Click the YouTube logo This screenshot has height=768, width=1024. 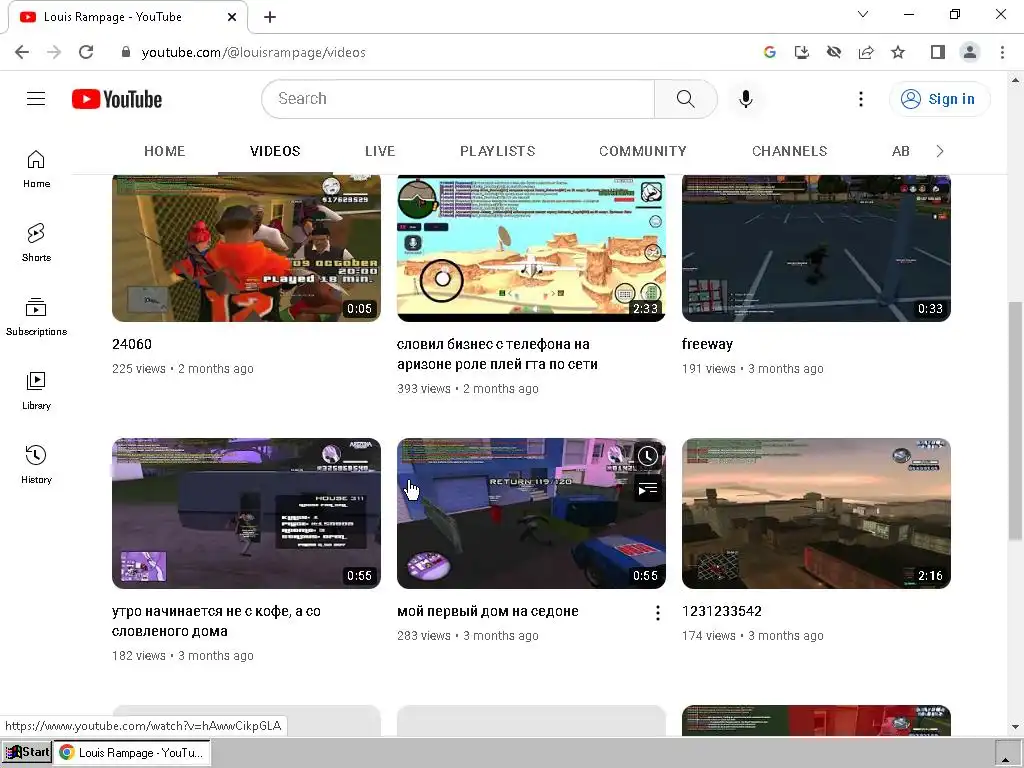[x=117, y=99]
